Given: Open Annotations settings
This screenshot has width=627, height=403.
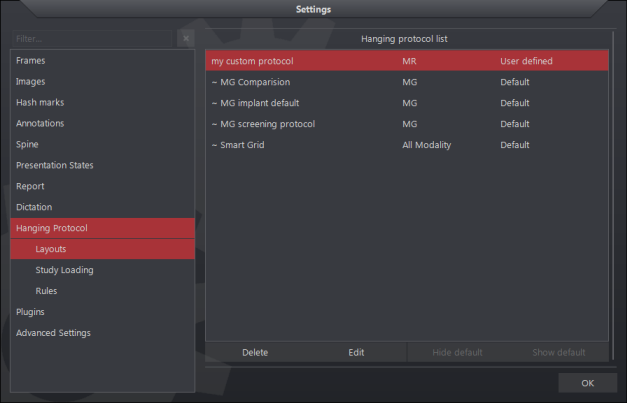Looking at the screenshot, I should (x=40, y=123).
